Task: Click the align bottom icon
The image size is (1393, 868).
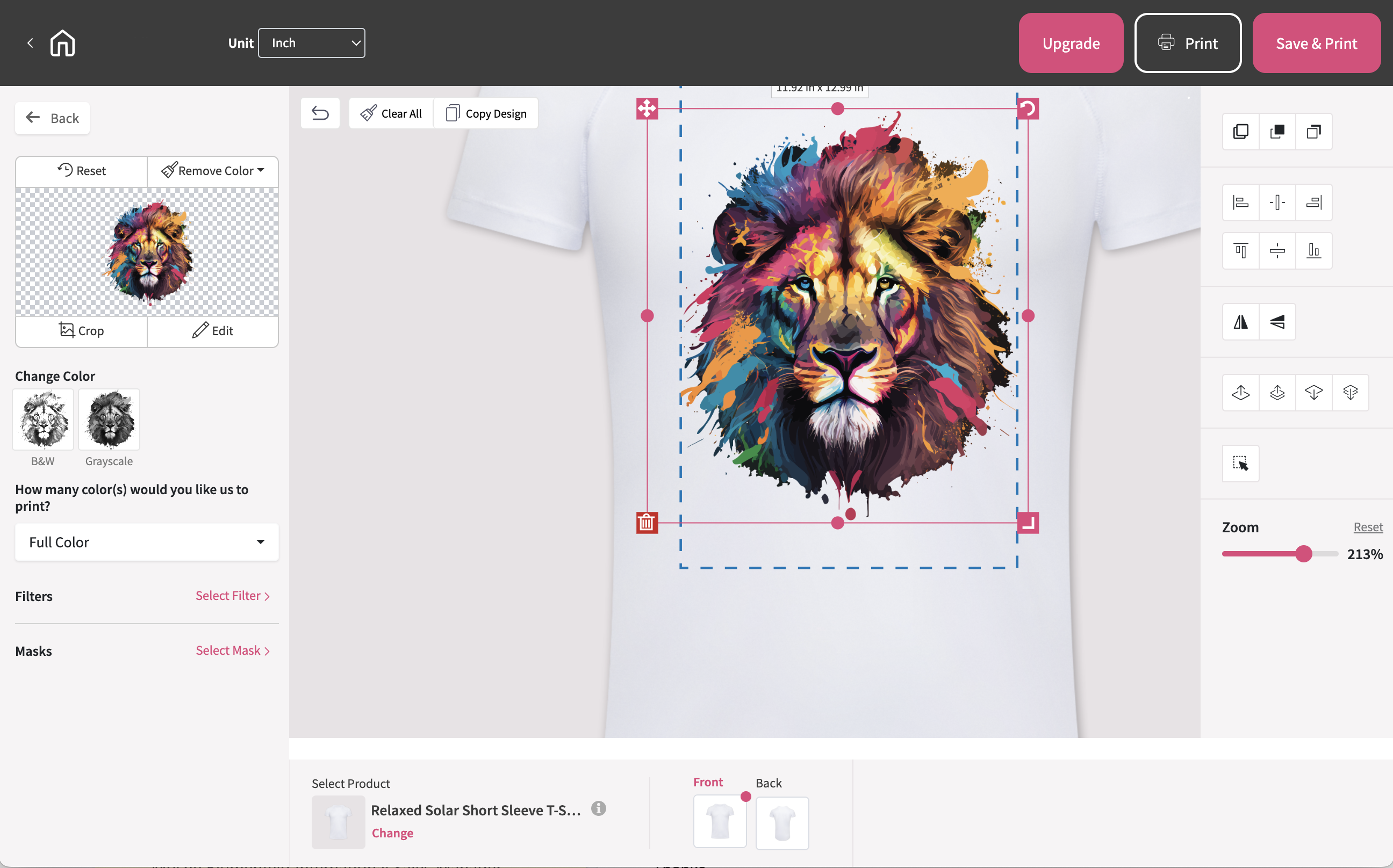Action: (x=1313, y=251)
